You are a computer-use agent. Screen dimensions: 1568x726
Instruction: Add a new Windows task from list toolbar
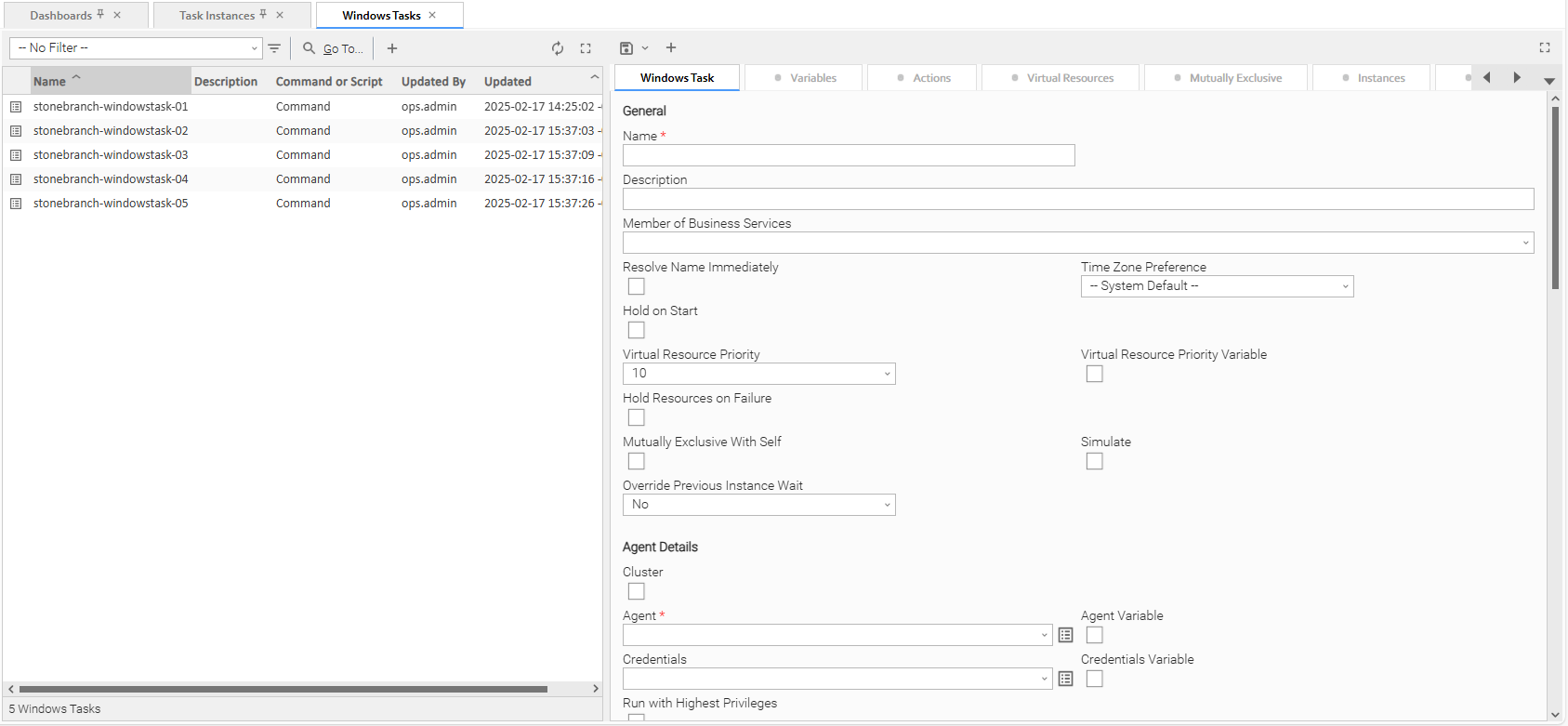point(392,48)
